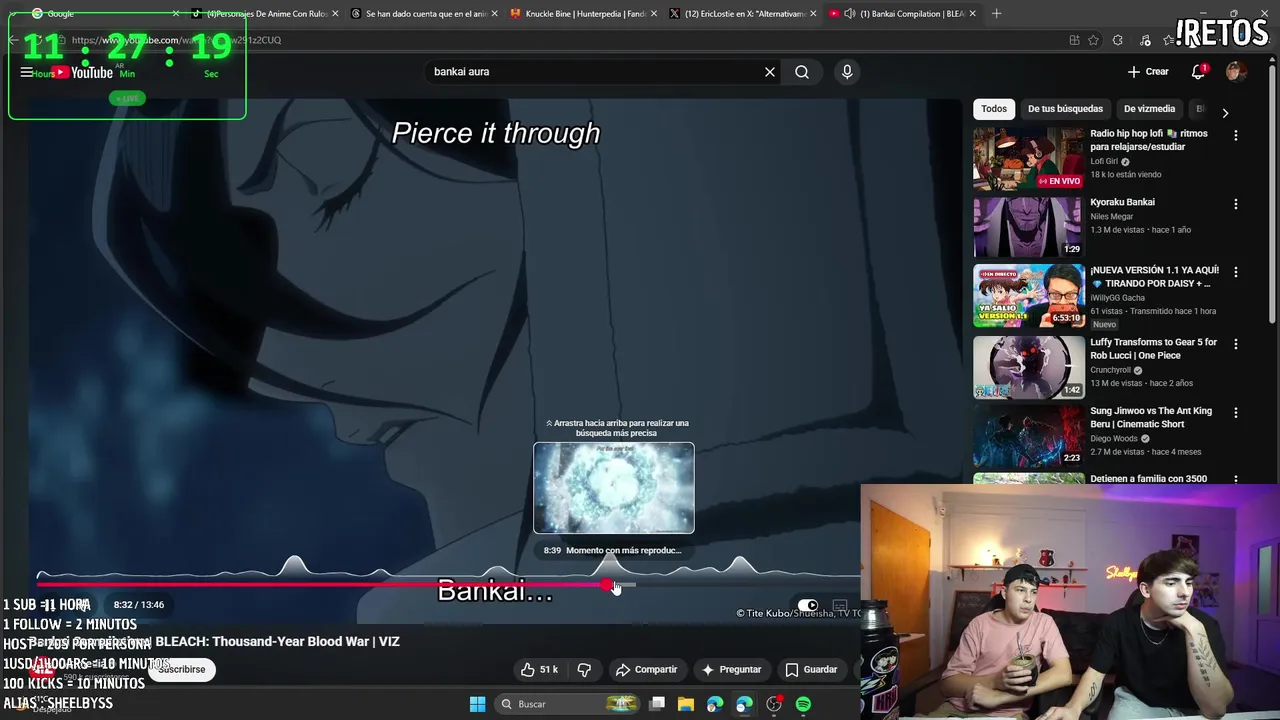Open options for 'Sung Jinwoo vs The Ant King' video

(1236, 412)
